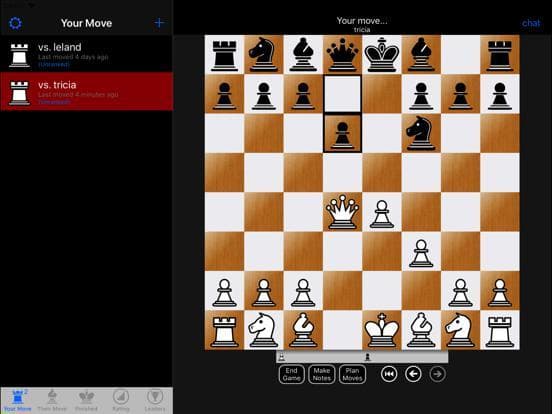The image size is (552, 414).
Task: Step forward one move with the right arrow
Action: [438, 374]
